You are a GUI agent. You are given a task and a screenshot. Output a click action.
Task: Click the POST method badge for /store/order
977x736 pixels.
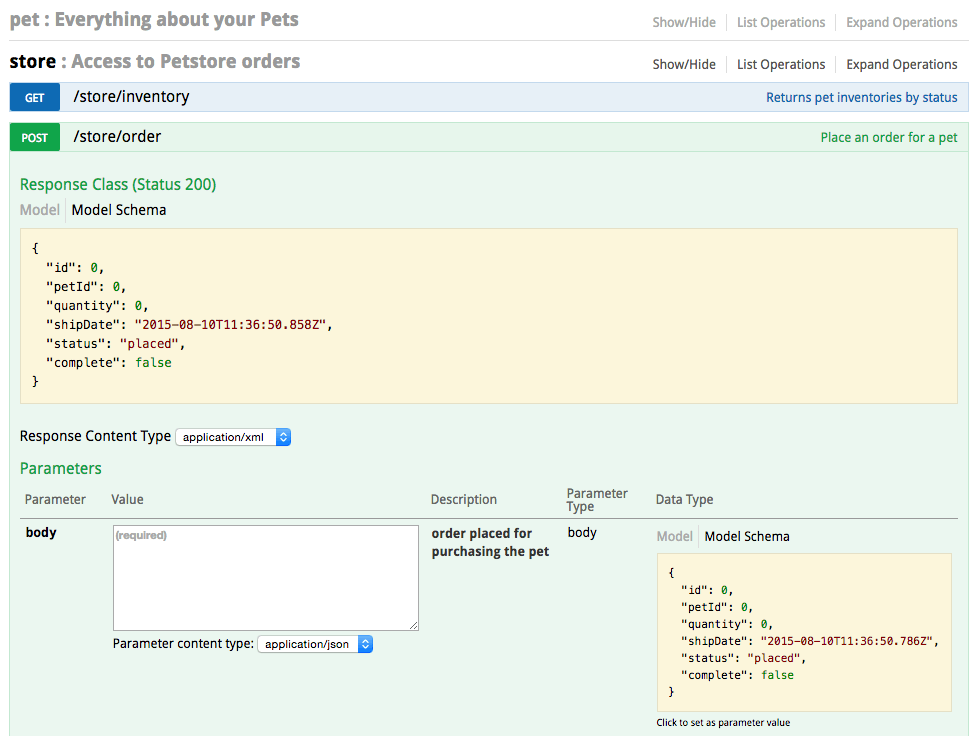point(34,137)
